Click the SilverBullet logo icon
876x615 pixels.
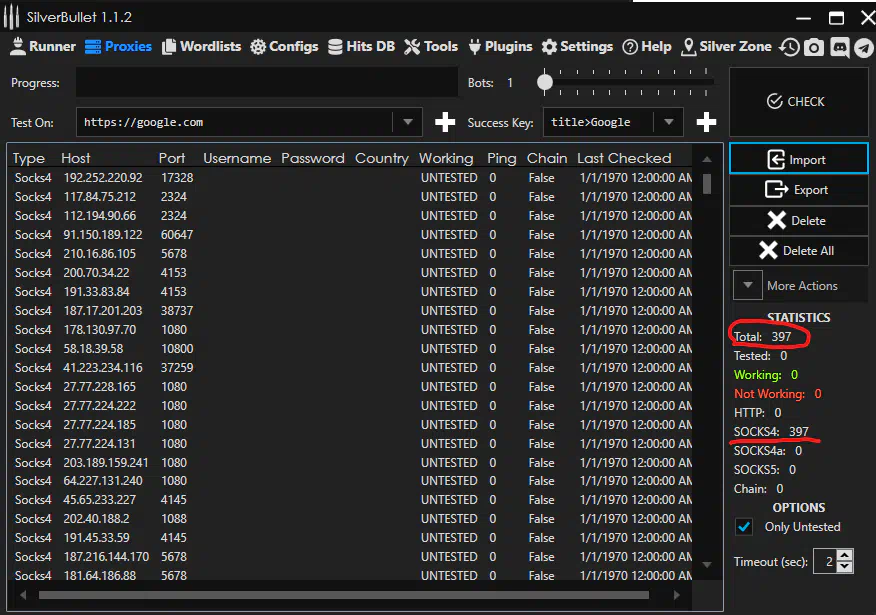click(11, 17)
